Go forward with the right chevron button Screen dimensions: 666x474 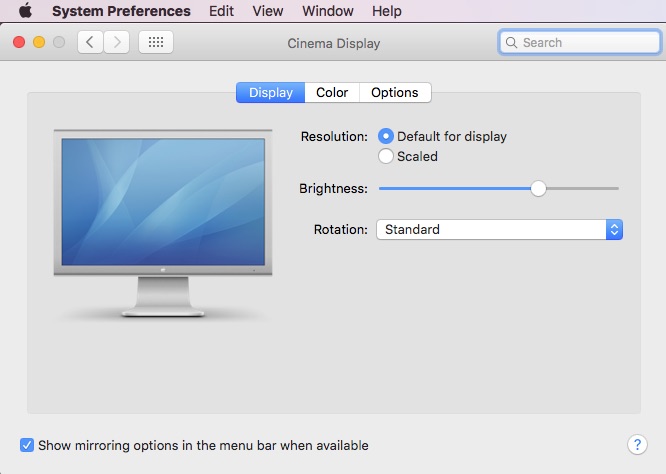pos(117,42)
